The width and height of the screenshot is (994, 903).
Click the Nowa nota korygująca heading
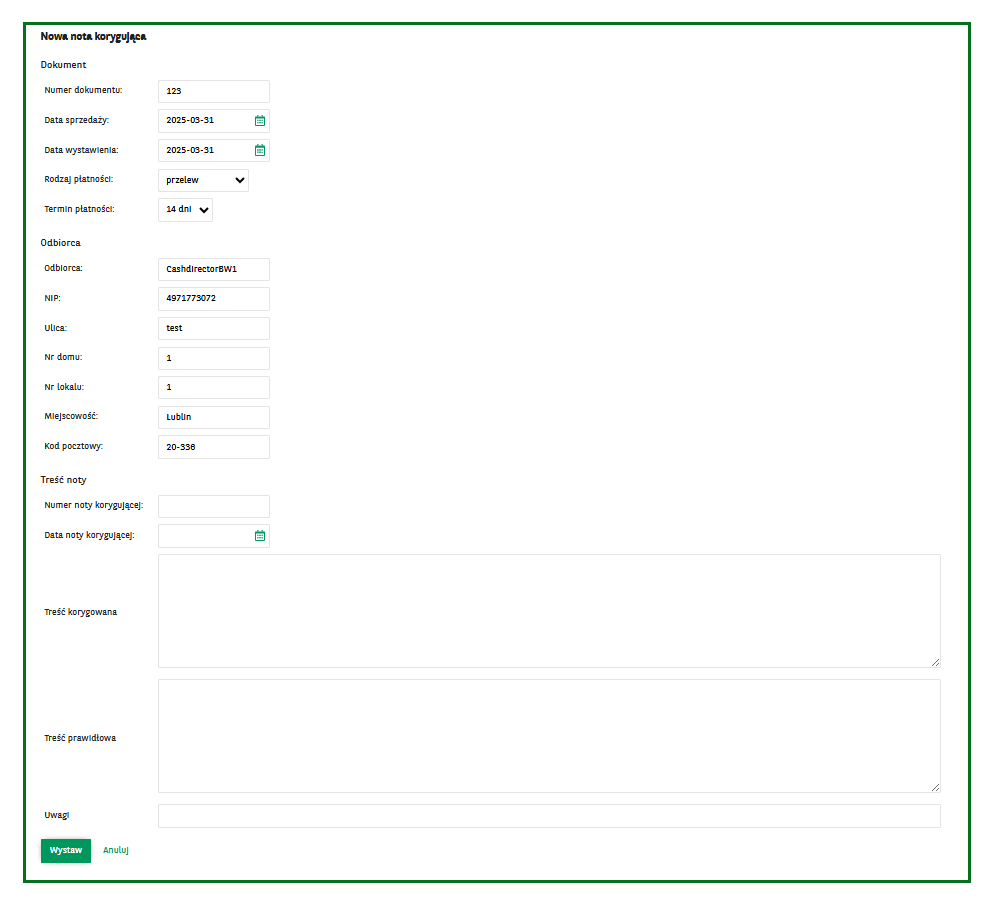click(93, 37)
